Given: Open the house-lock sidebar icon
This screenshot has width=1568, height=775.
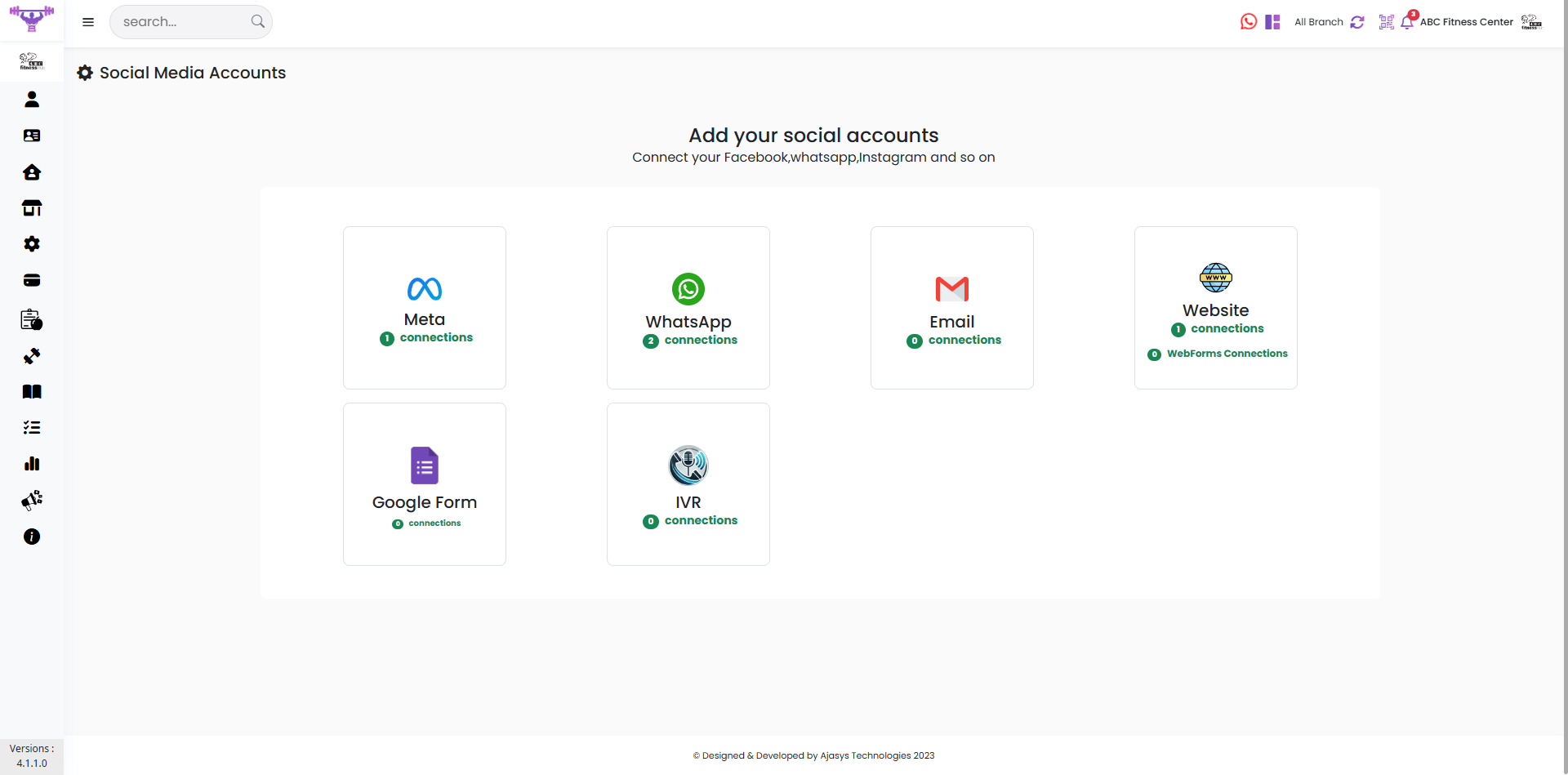Looking at the screenshot, I should pyautogui.click(x=32, y=172).
